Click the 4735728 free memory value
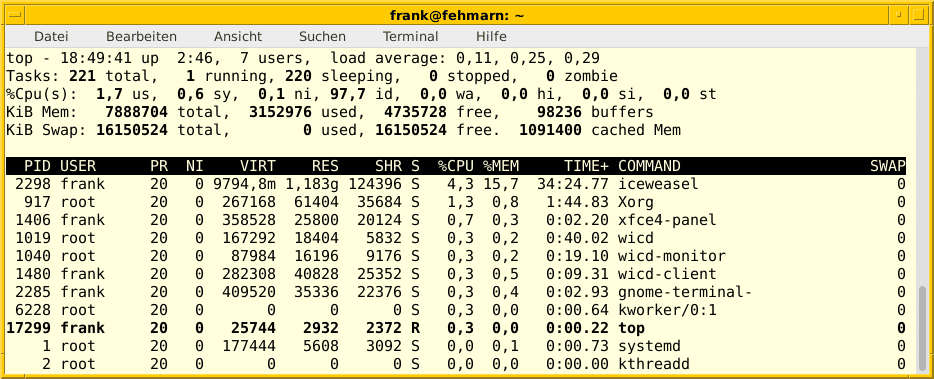The height and width of the screenshot is (379, 934). point(415,112)
